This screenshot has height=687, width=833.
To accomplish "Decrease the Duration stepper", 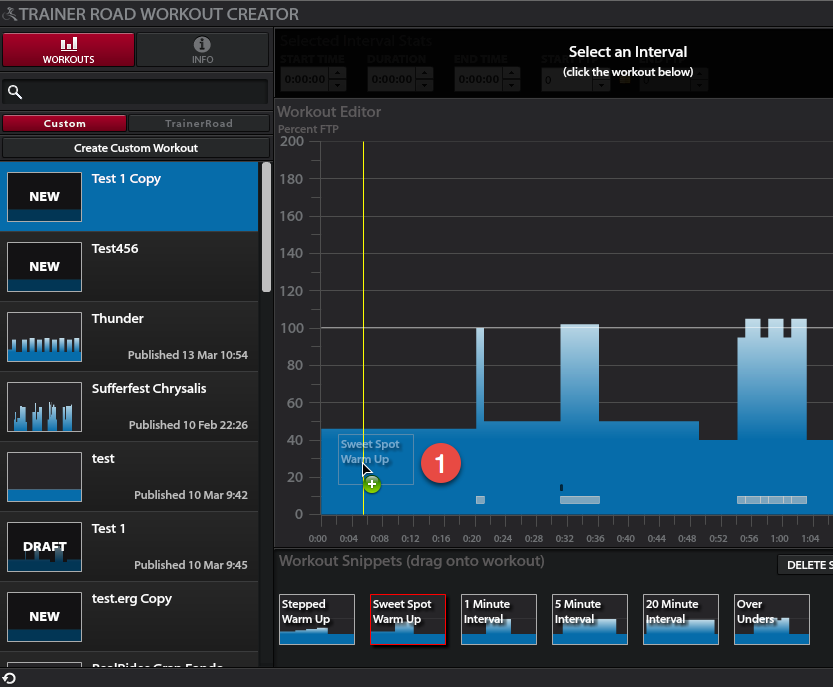I will (424, 86).
